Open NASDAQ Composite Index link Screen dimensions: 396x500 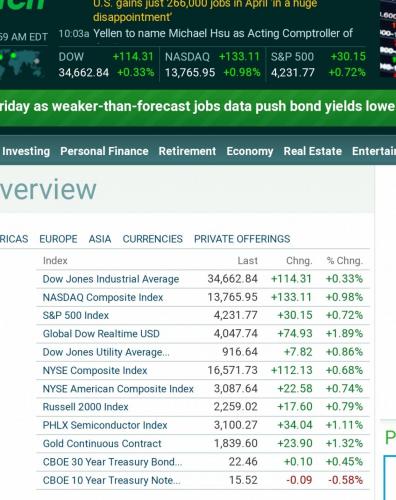103,297
